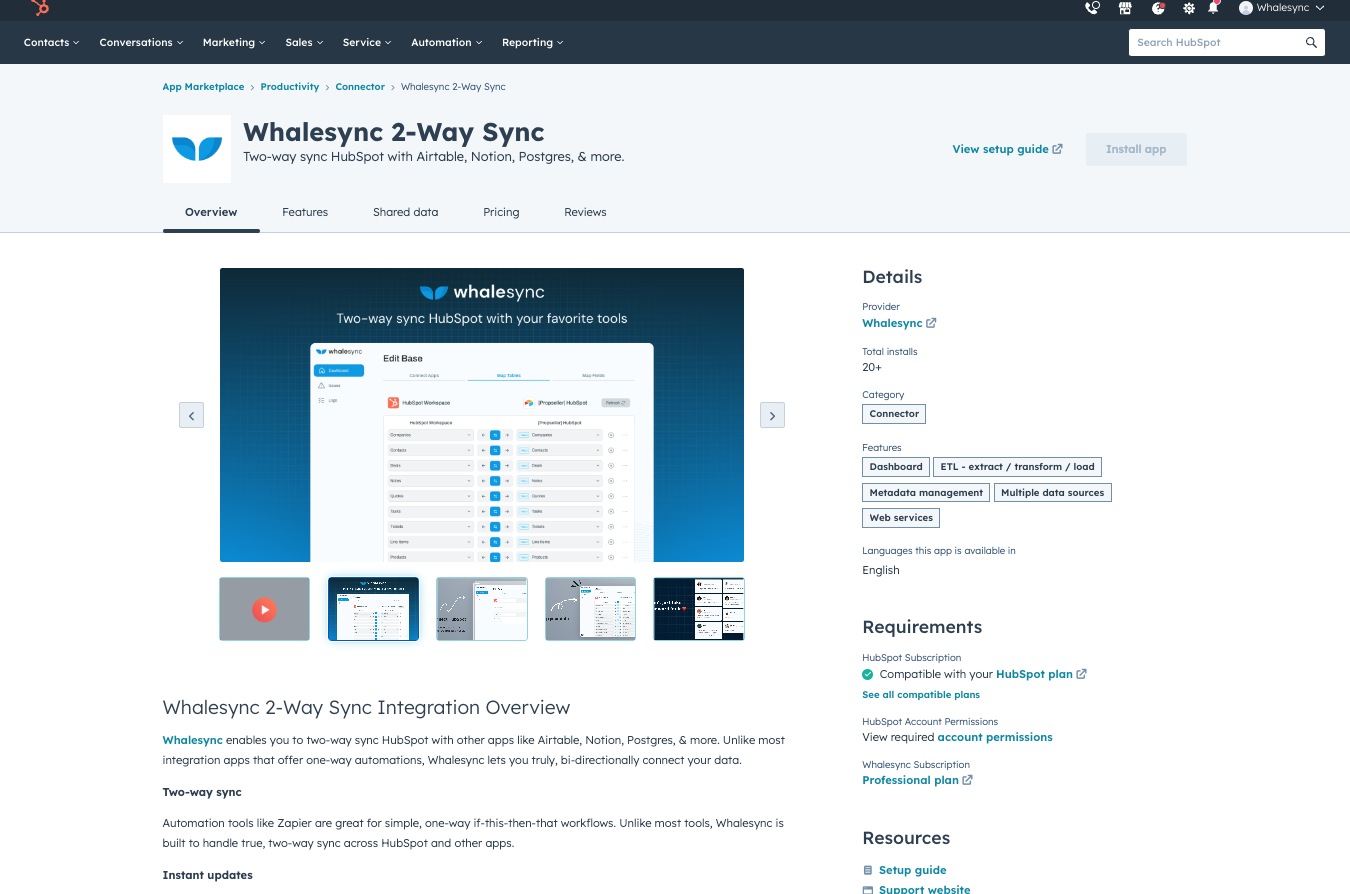This screenshot has width=1350, height=894.
Task: Switch to the Features tab
Action: 305,212
